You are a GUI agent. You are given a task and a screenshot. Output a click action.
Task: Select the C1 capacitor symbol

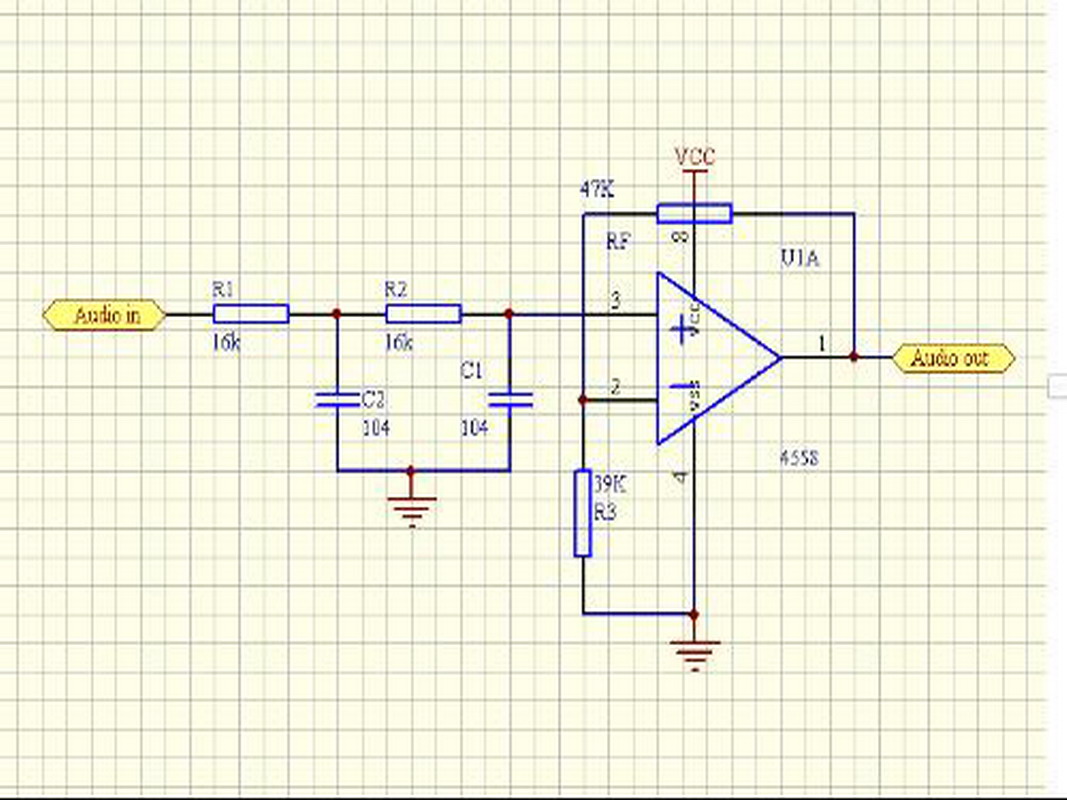pyautogui.click(x=509, y=400)
